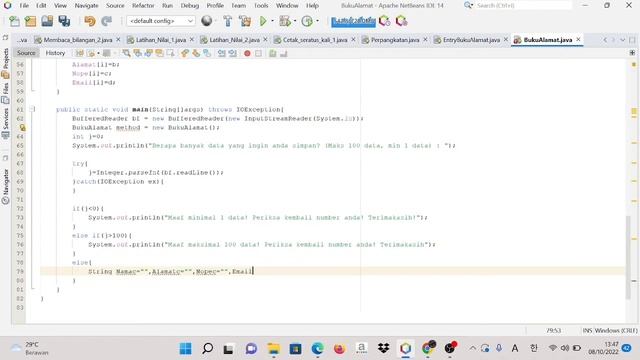Image resolution: width=640 pixels, height=360 pixels.
Task: Click the Source view button
Action: [26, 53]
